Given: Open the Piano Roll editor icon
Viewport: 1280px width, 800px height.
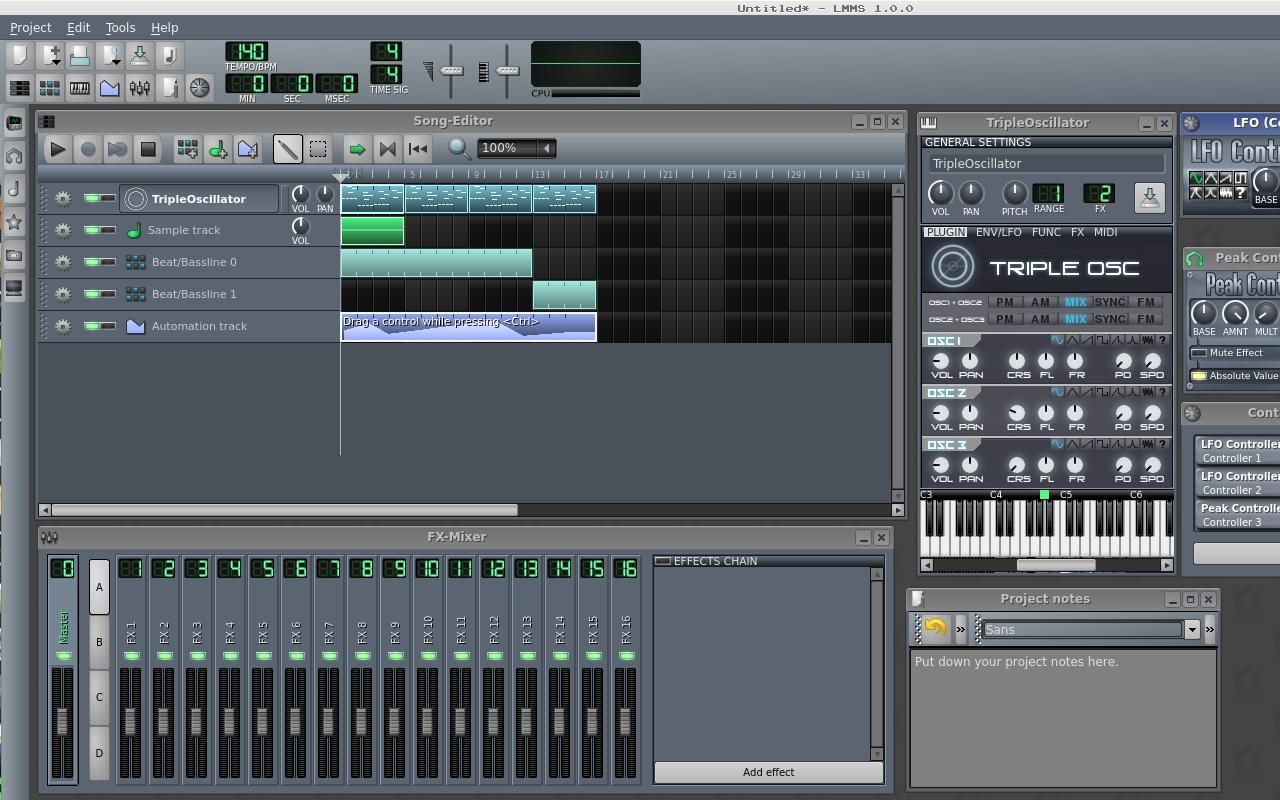Looking at the screenshot, I should (79, 88).
